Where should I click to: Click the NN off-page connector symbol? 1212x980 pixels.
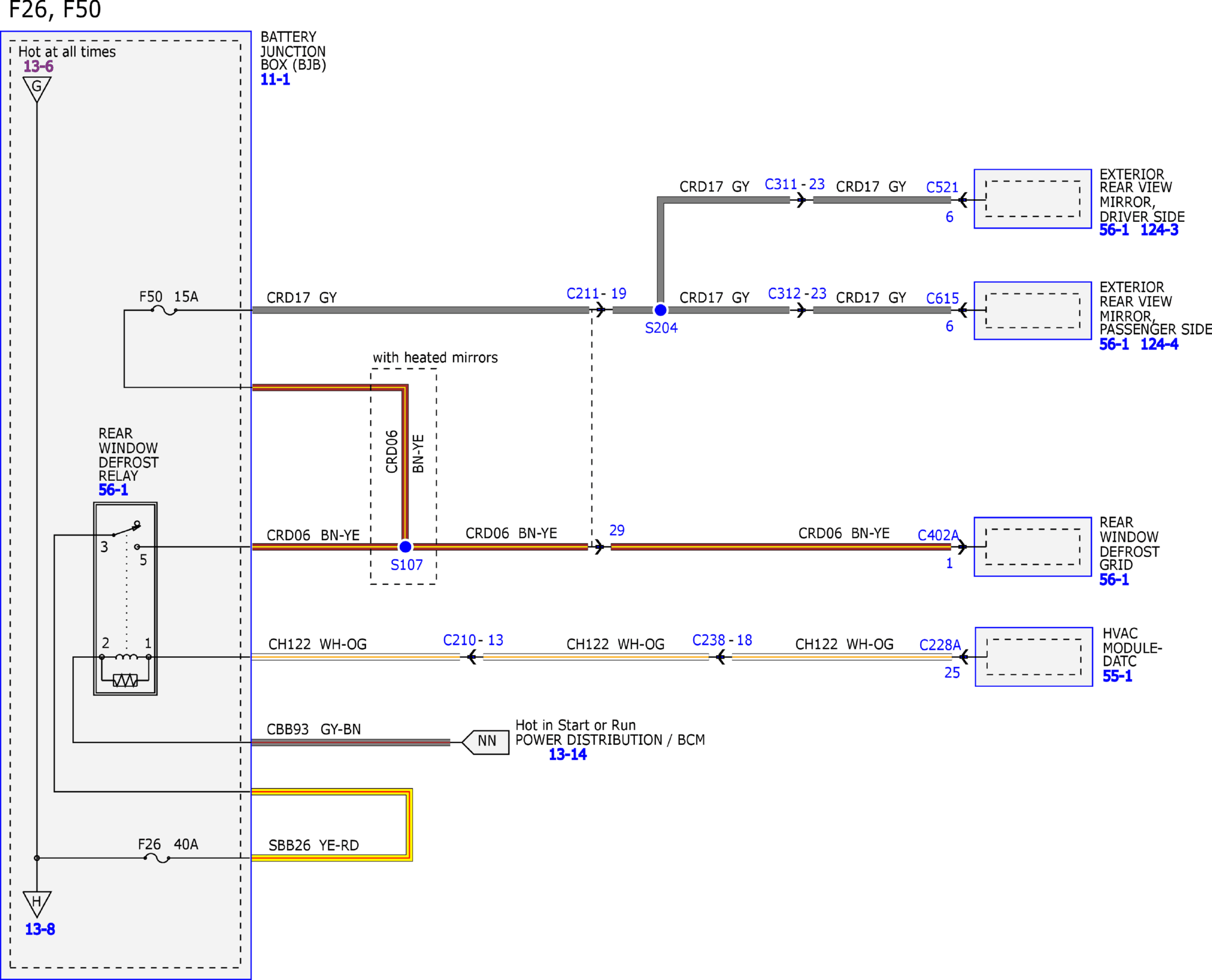pyautogui.click(x=485, y=742)
